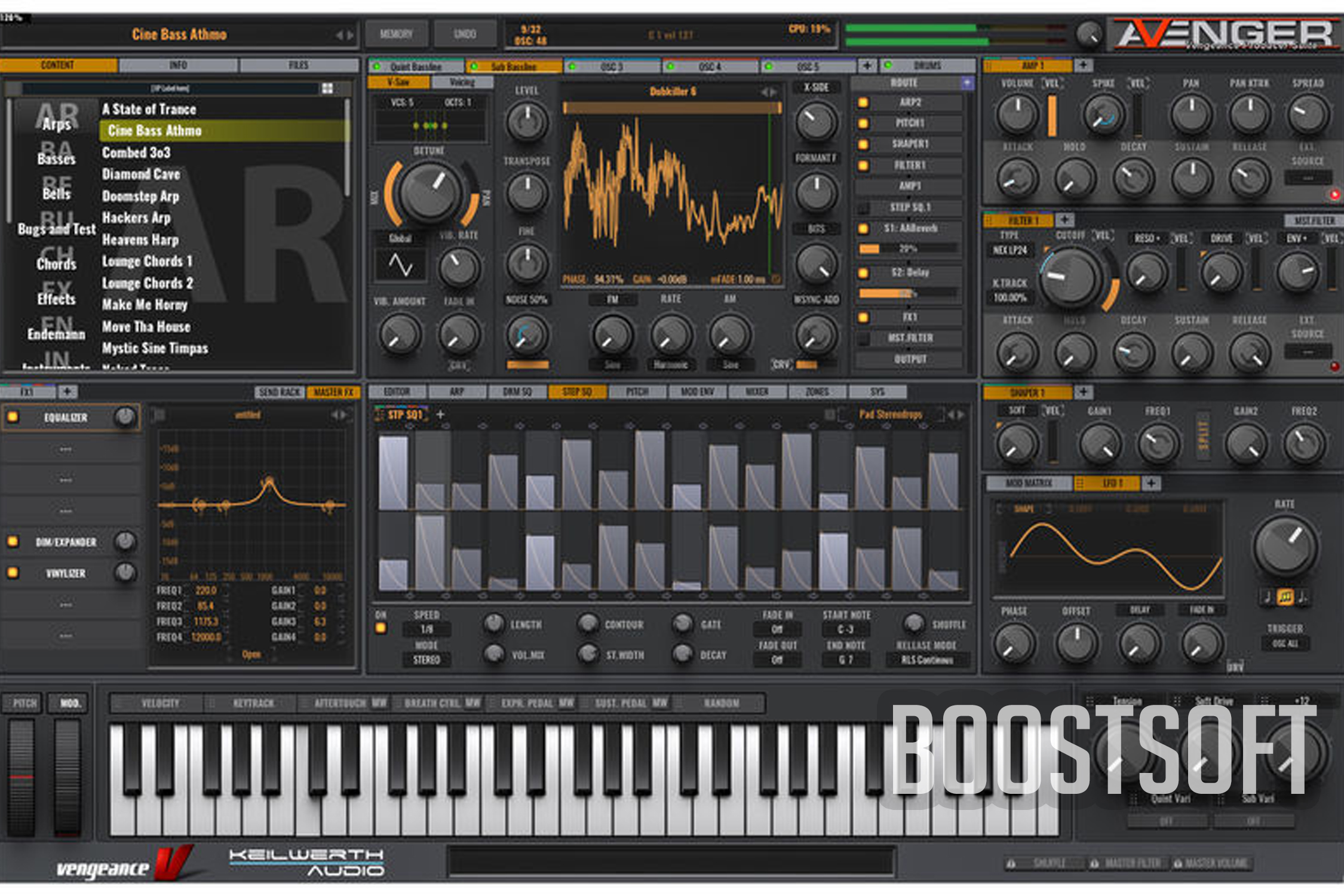Toggle ARP2 routing LED

pyautogui.click(x=863, y=103)
